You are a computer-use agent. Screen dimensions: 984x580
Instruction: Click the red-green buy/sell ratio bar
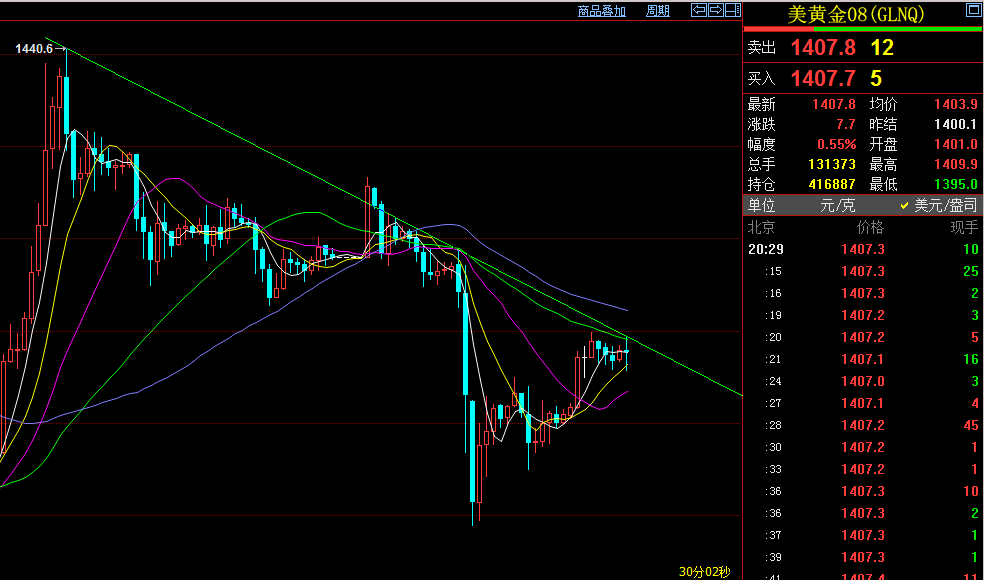[x=863, y=29]
